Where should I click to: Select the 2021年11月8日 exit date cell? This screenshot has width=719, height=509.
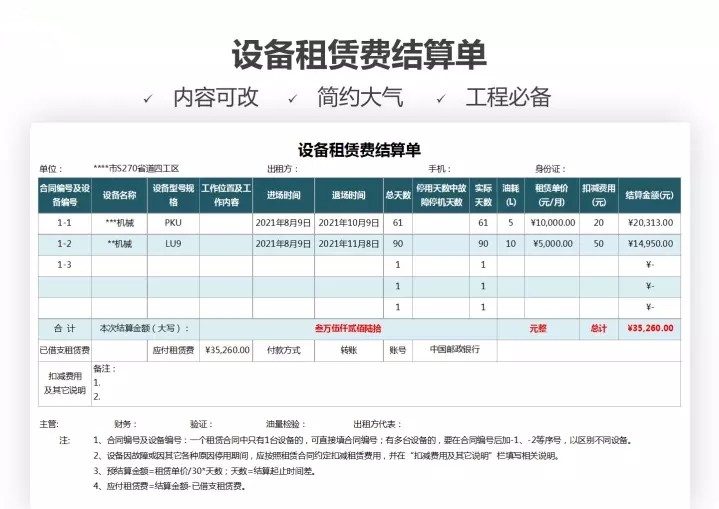tap(348, 244)
